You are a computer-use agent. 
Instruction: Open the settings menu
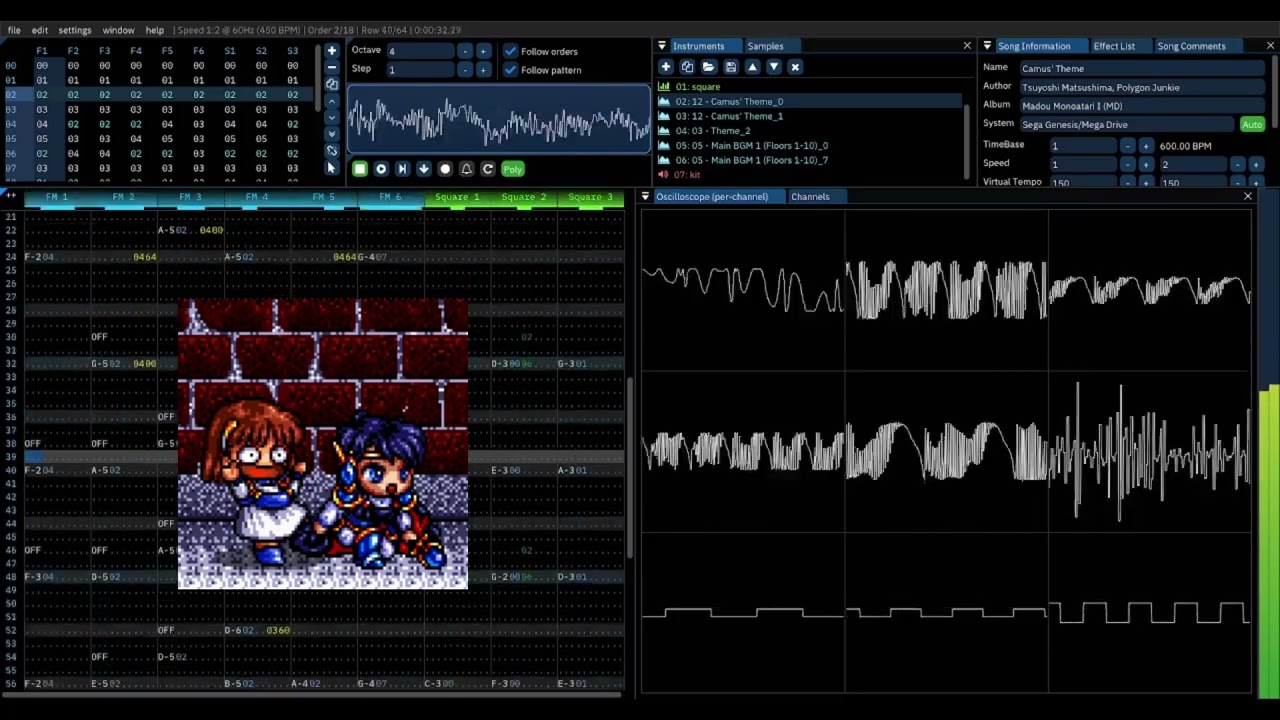[x=74, y=30]
